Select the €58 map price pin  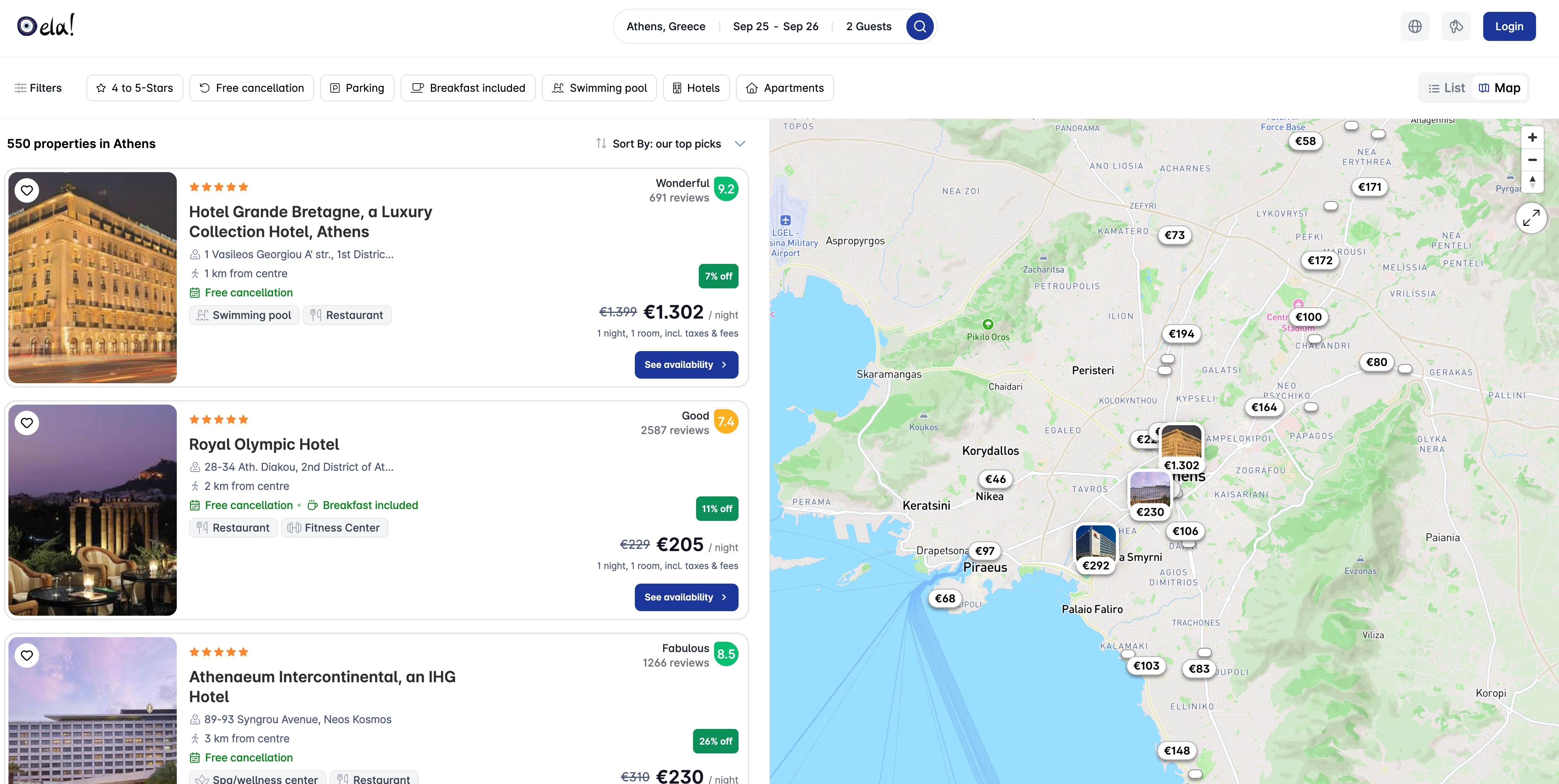(x=1305, y=142)
